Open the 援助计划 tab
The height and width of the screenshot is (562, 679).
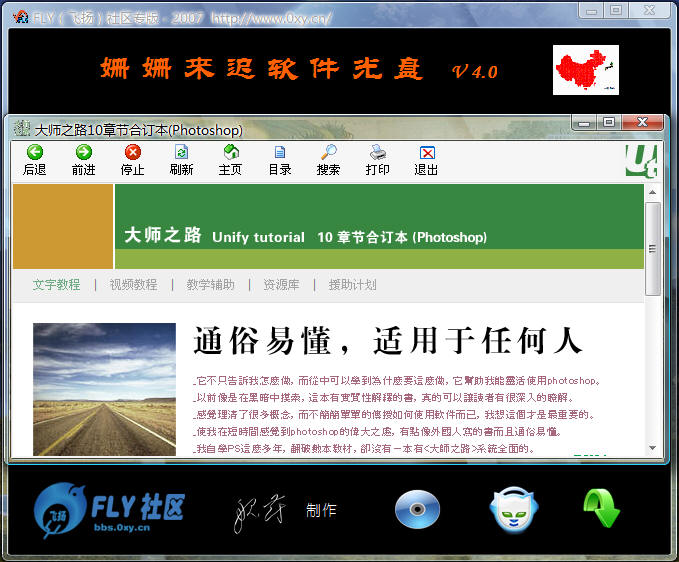coord(352,284)
